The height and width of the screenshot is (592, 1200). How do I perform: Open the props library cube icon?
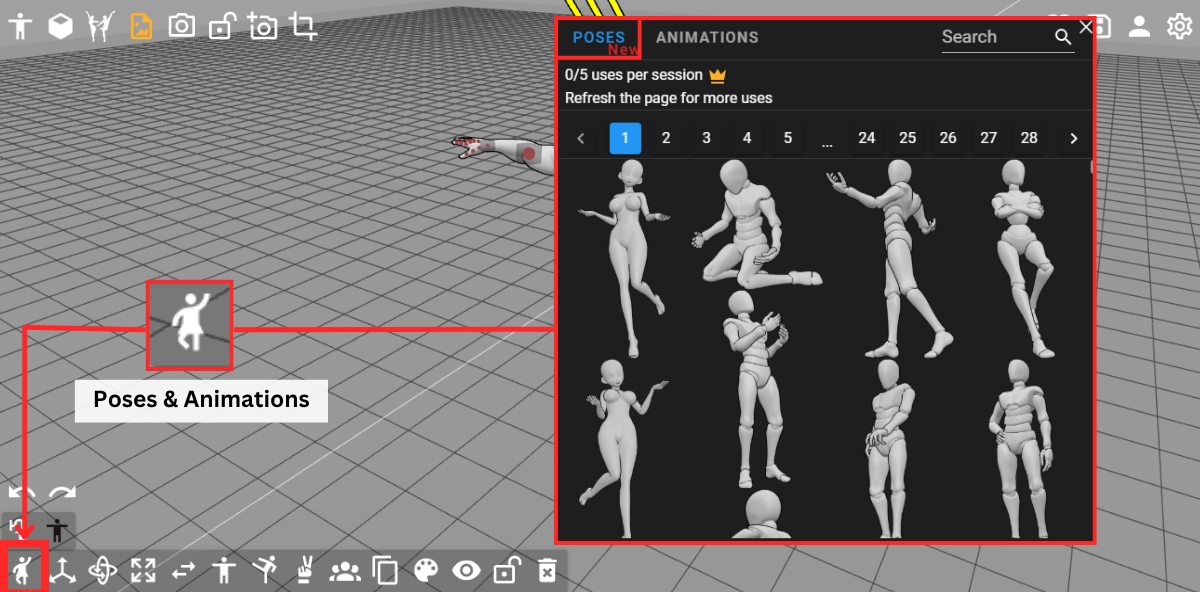click(60, 26)
